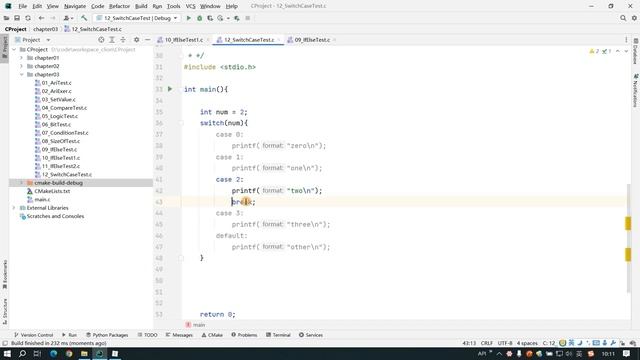Viewport: 640px width, 360px height.
Task: Select main.c in project tree
Action: [x=42, y=200]
